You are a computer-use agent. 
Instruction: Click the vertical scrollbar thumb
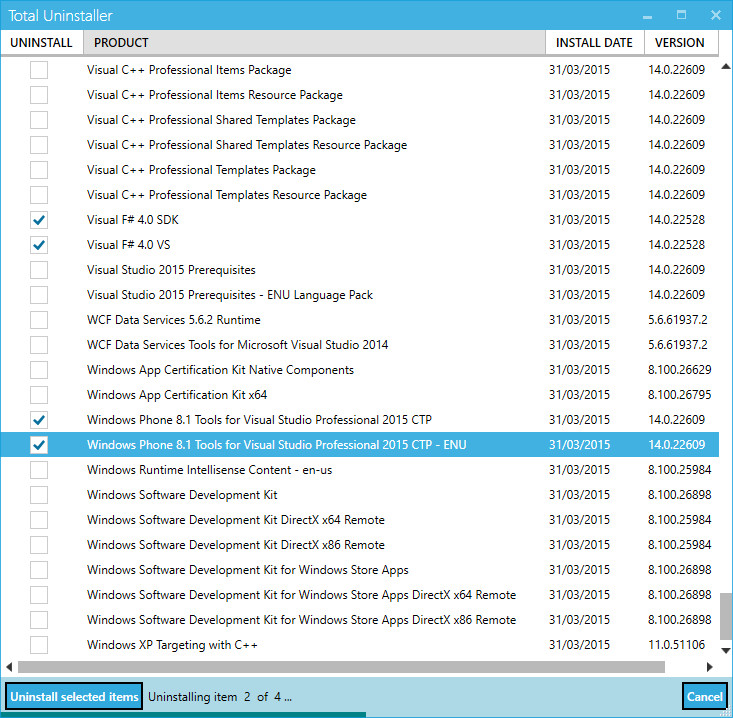click(x=726, y=616)
